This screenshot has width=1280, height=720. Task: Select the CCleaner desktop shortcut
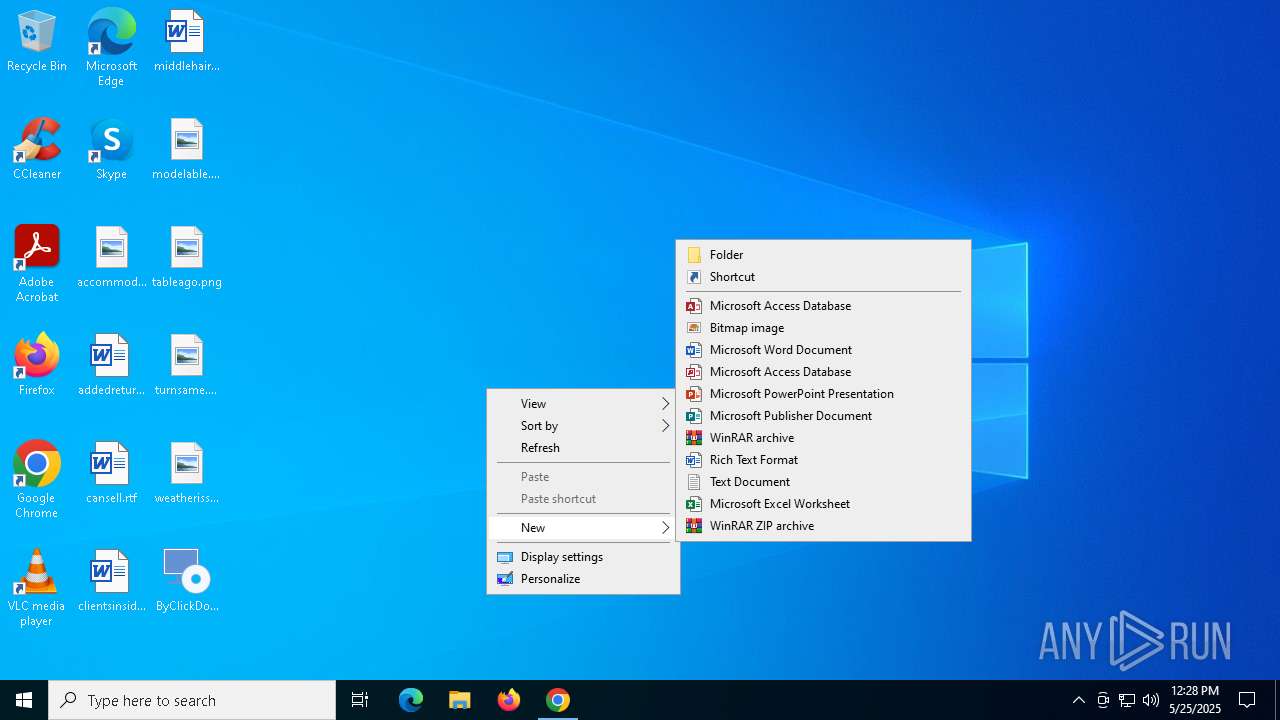pos(37,150)
